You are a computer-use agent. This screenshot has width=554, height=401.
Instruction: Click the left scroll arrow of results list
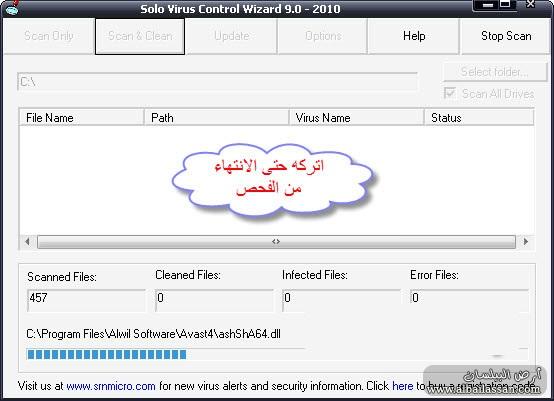[x=28, y=242]
